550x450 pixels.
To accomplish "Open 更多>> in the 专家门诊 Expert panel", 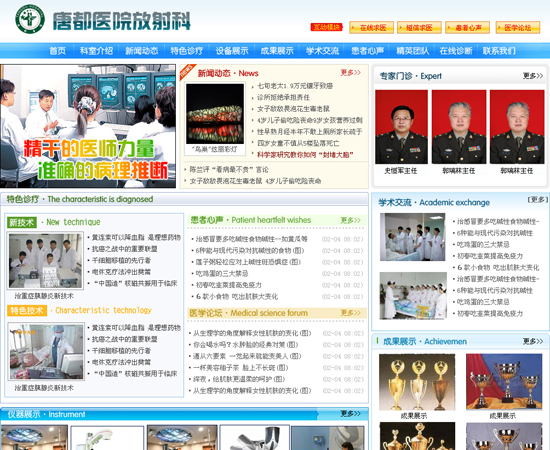I will (533, 76).
